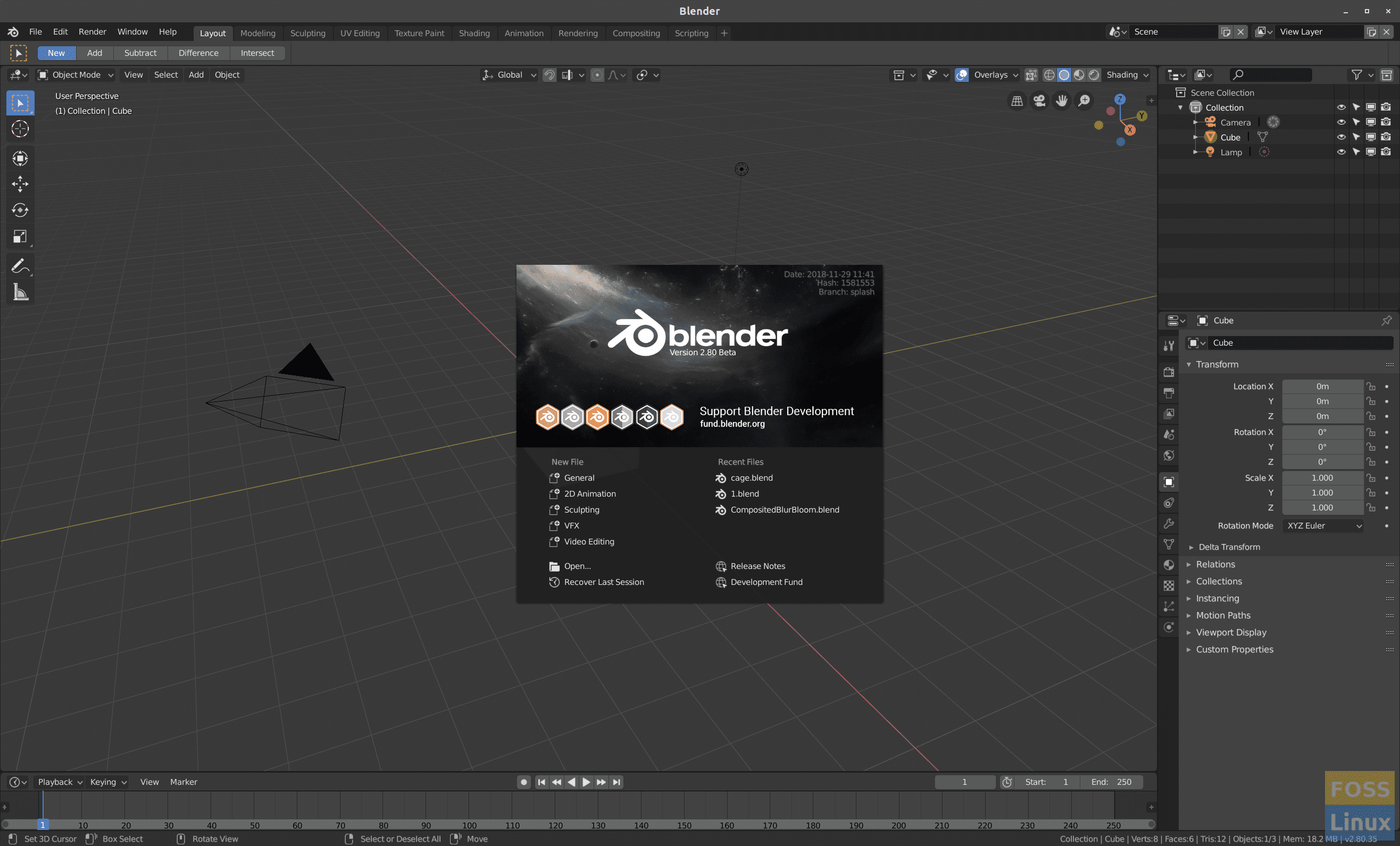The height and width of the screenshot is (846, 1400).
Task: Open the World properties tab
Action: [x=1169, y=455]
